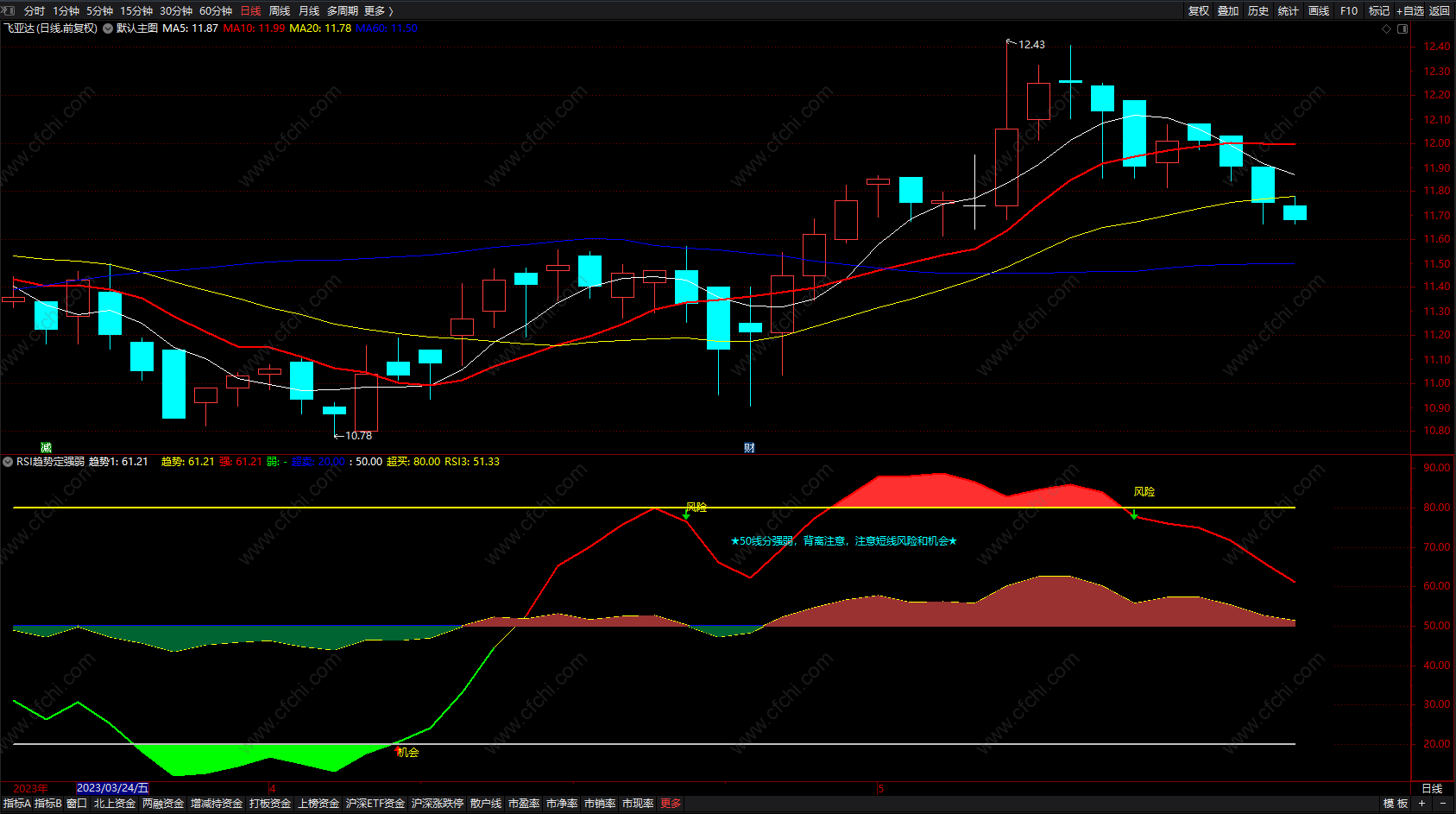Viewport: 1456px width, 814px height.
Task: Select the 30分钟 period tab
Action: (x=176, y=11)
